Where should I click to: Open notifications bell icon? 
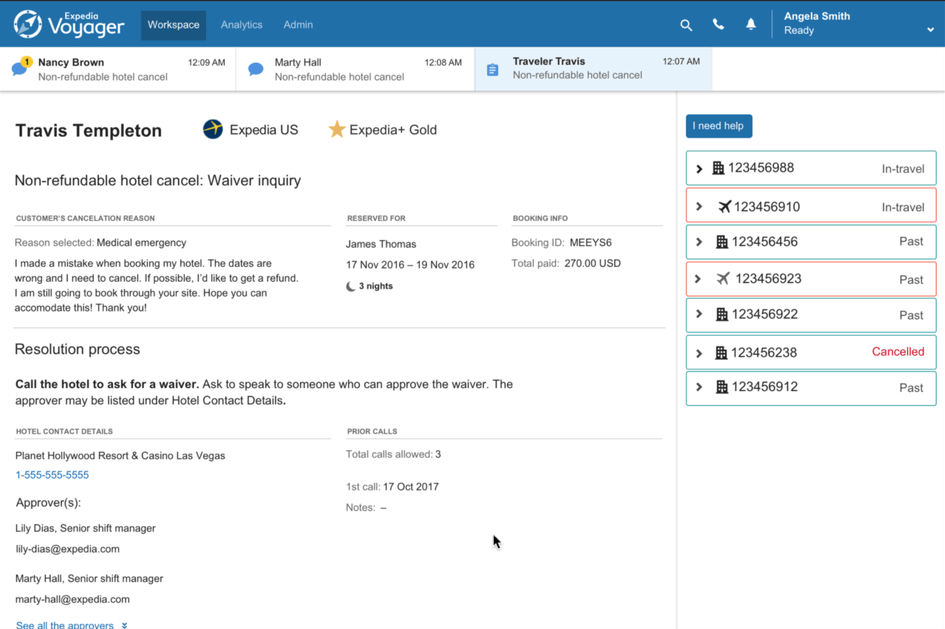(x=750, y=25)
